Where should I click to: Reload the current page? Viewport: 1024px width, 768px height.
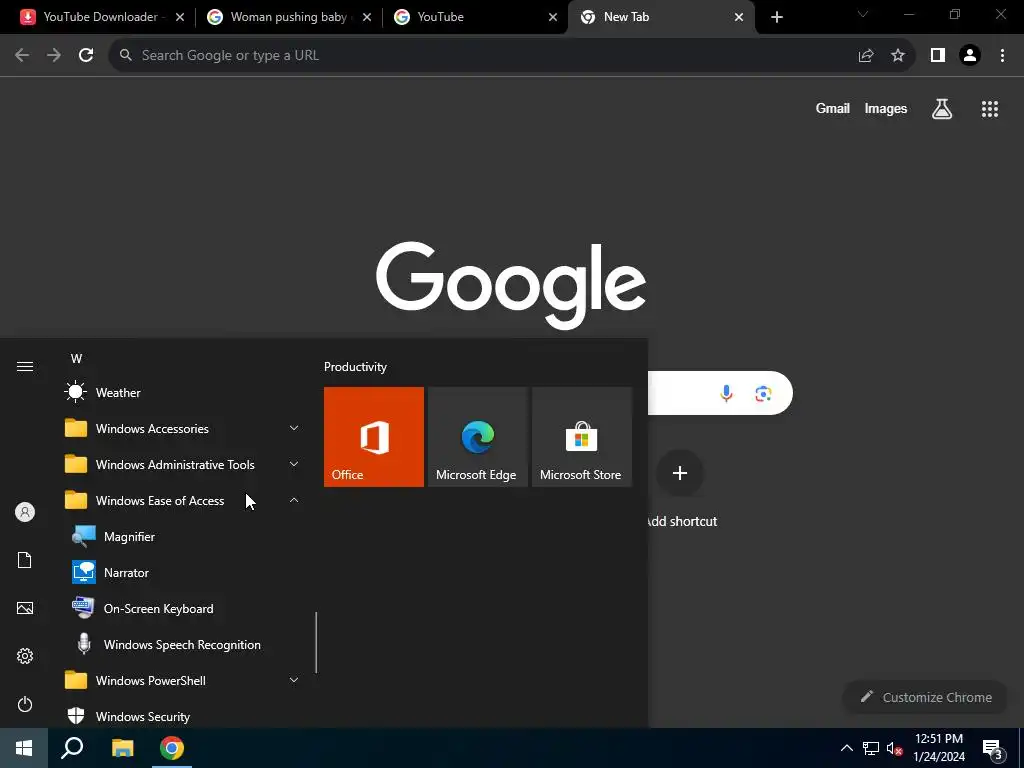pyautogui.click(x=86, y=56)
